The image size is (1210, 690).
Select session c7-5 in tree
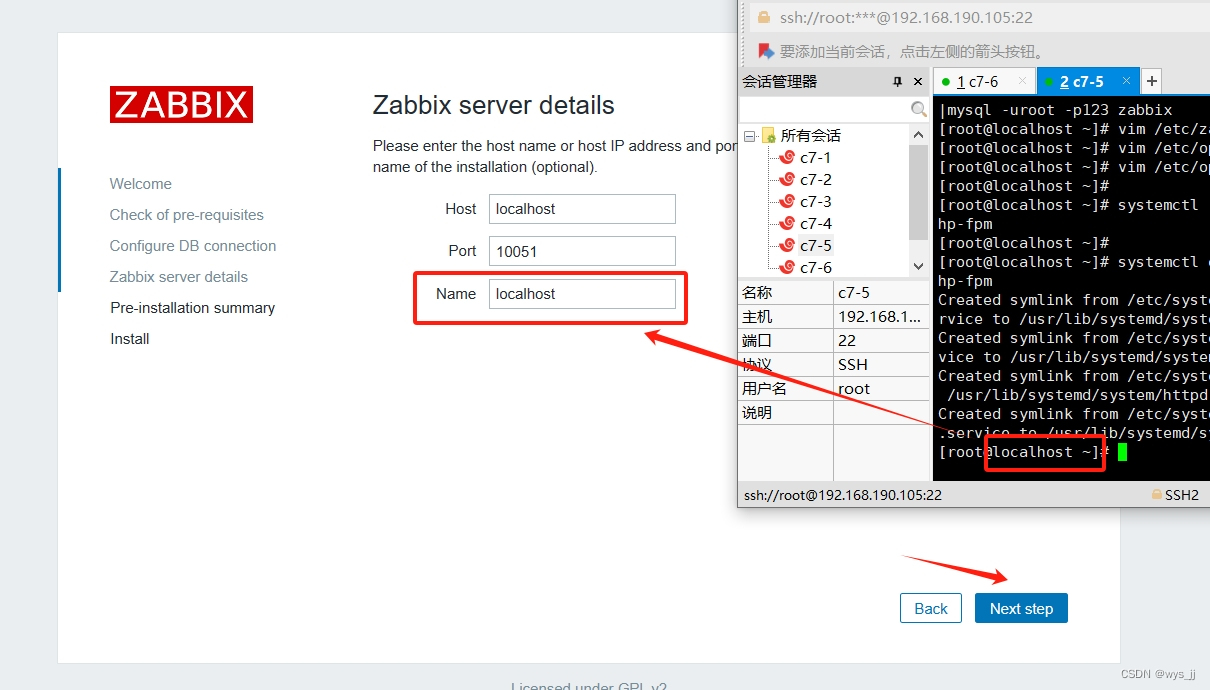(x=815, y=245)
